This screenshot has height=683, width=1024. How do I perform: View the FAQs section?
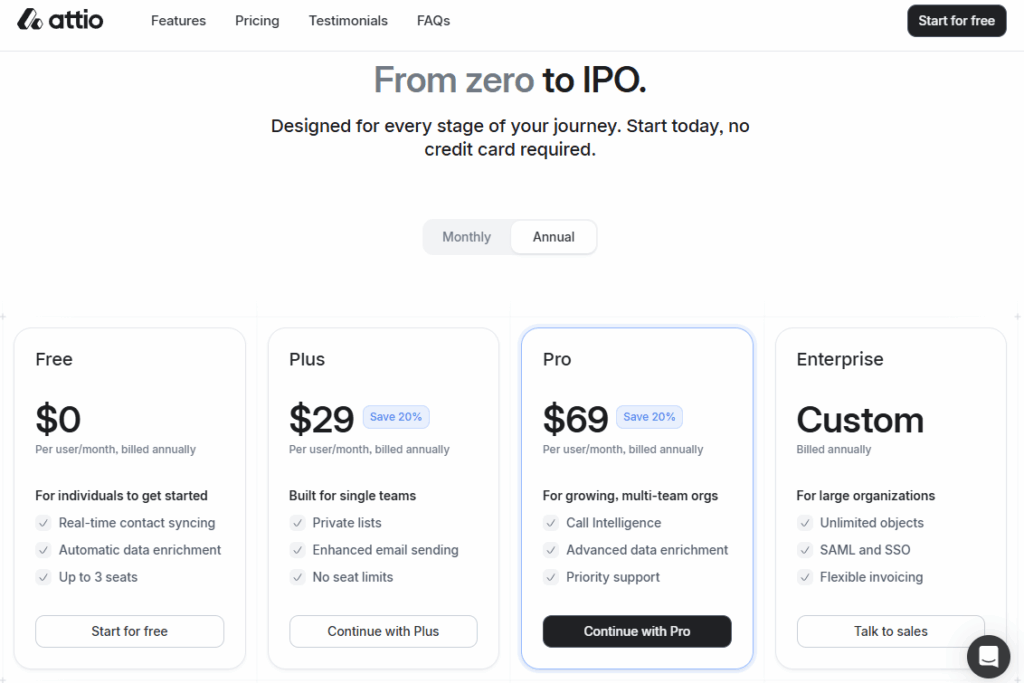433,20
